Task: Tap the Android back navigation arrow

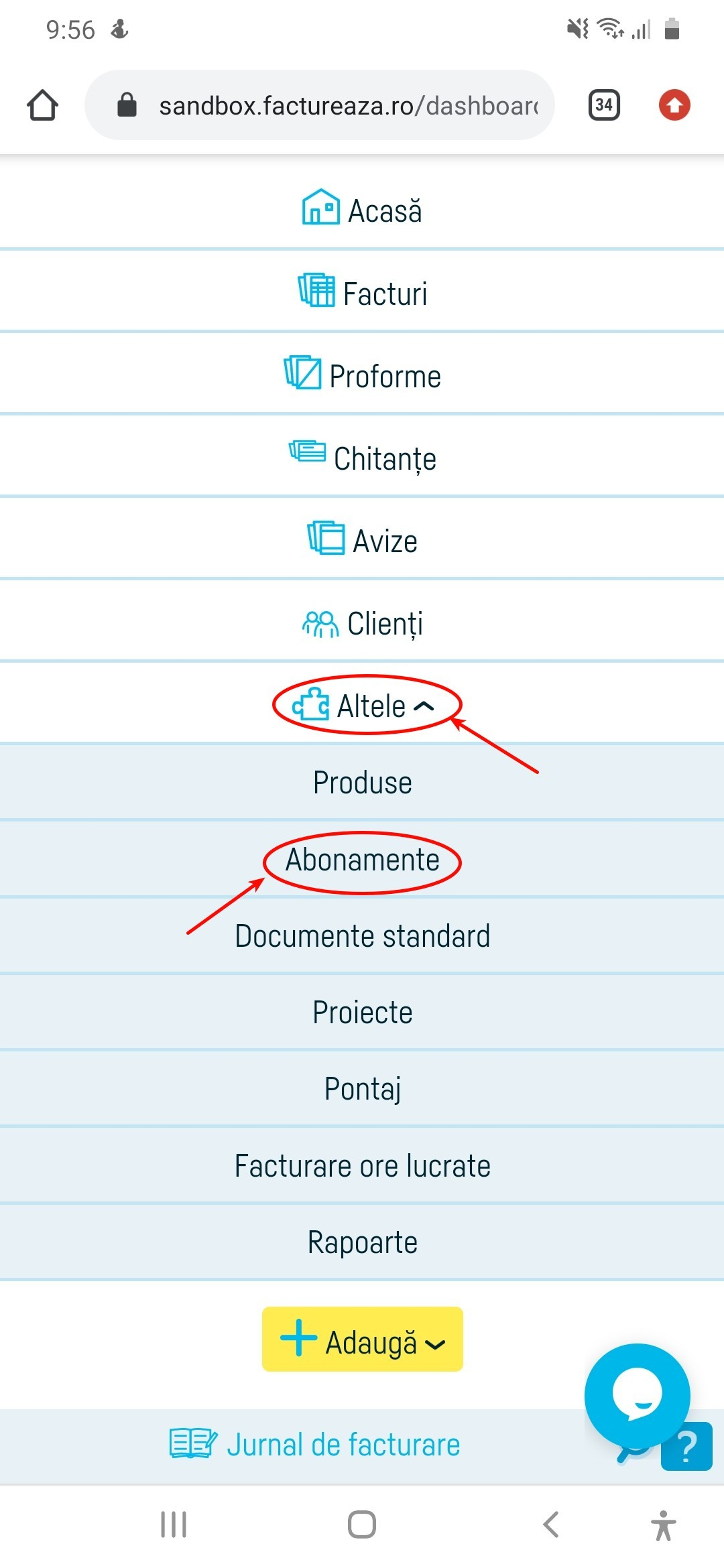Action: click(551, 1524)
